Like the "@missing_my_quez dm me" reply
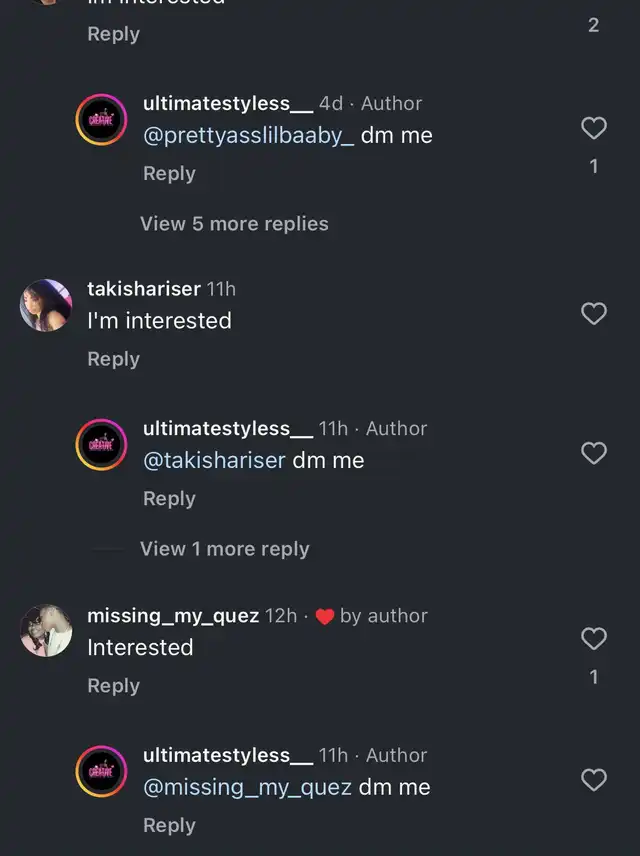The image size is (640, 856). [x=594, y=780]
